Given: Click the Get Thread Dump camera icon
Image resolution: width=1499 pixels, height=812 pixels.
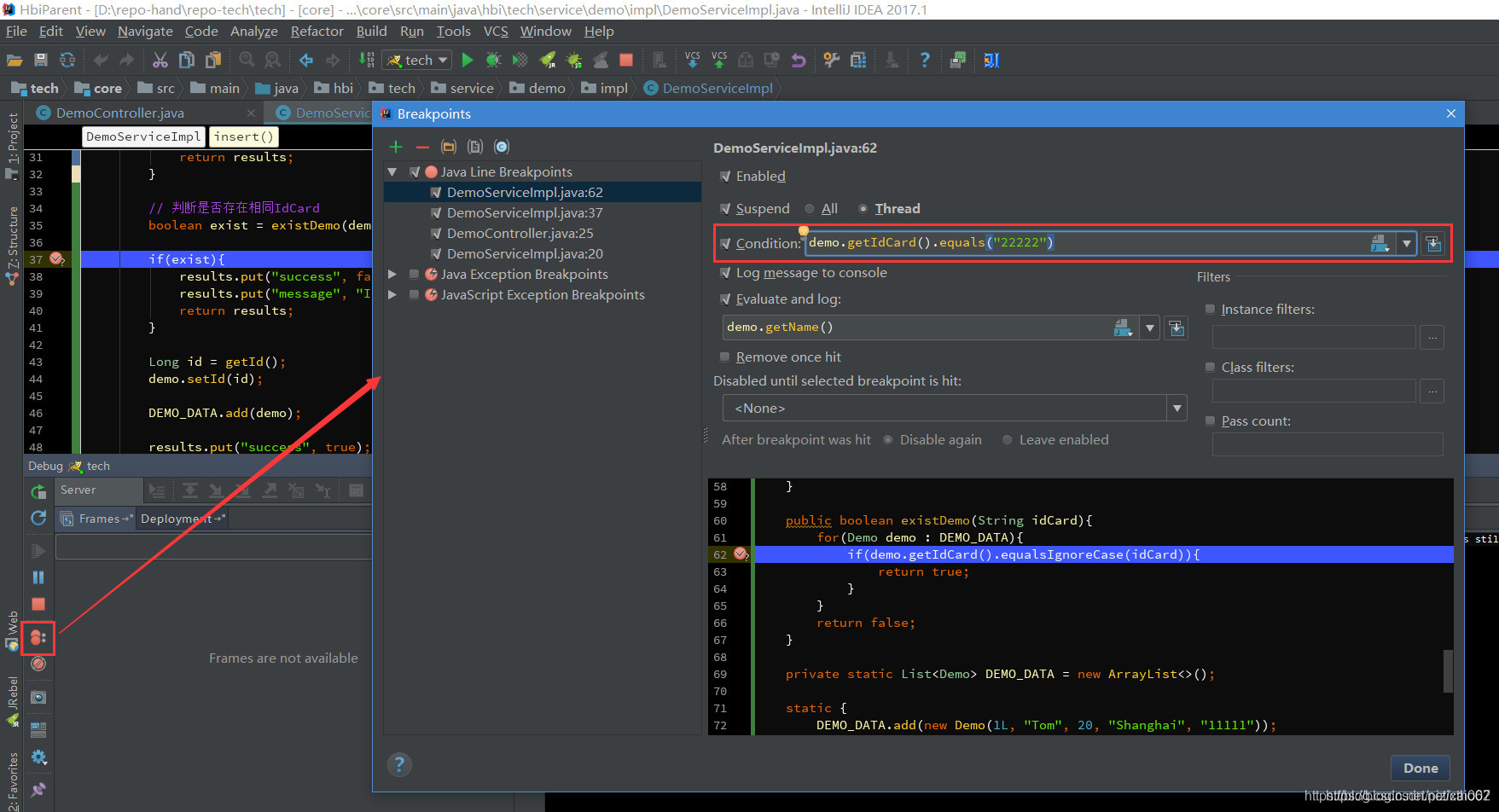Looking at the screenshot, I should [x=38, y=698].
